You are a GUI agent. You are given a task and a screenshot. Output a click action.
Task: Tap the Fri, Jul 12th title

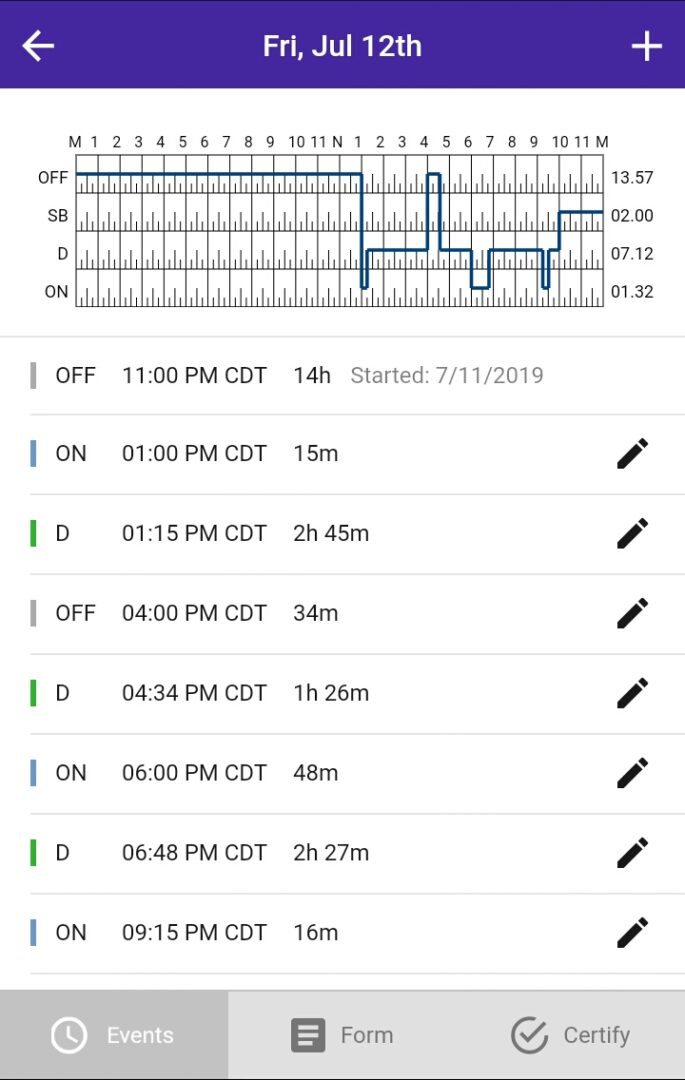click(343, 45)
